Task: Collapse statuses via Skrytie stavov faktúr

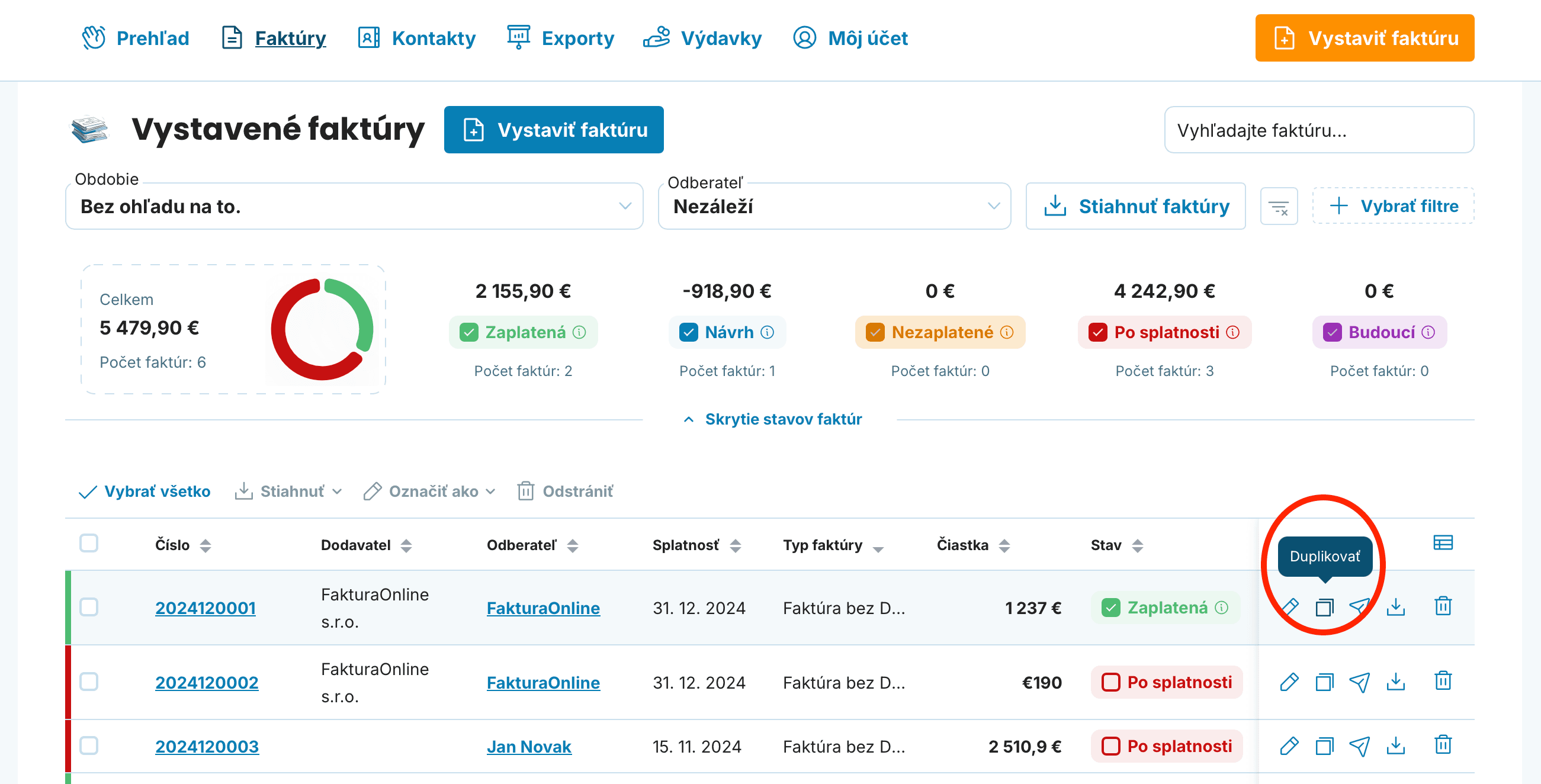Action: click(x=772, y=419)
